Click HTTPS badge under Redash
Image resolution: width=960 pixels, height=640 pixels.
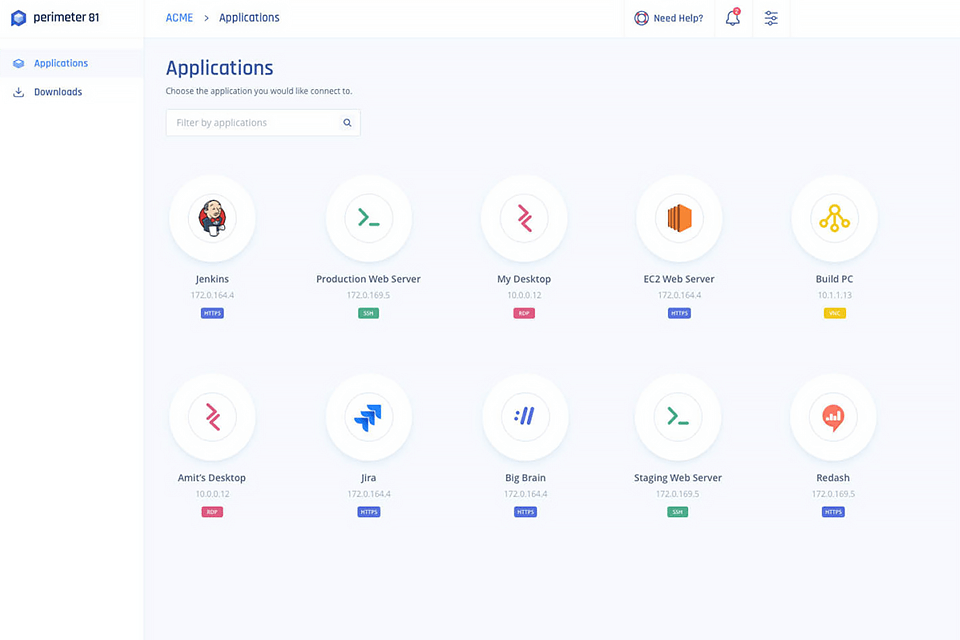(x=833, y=512)
